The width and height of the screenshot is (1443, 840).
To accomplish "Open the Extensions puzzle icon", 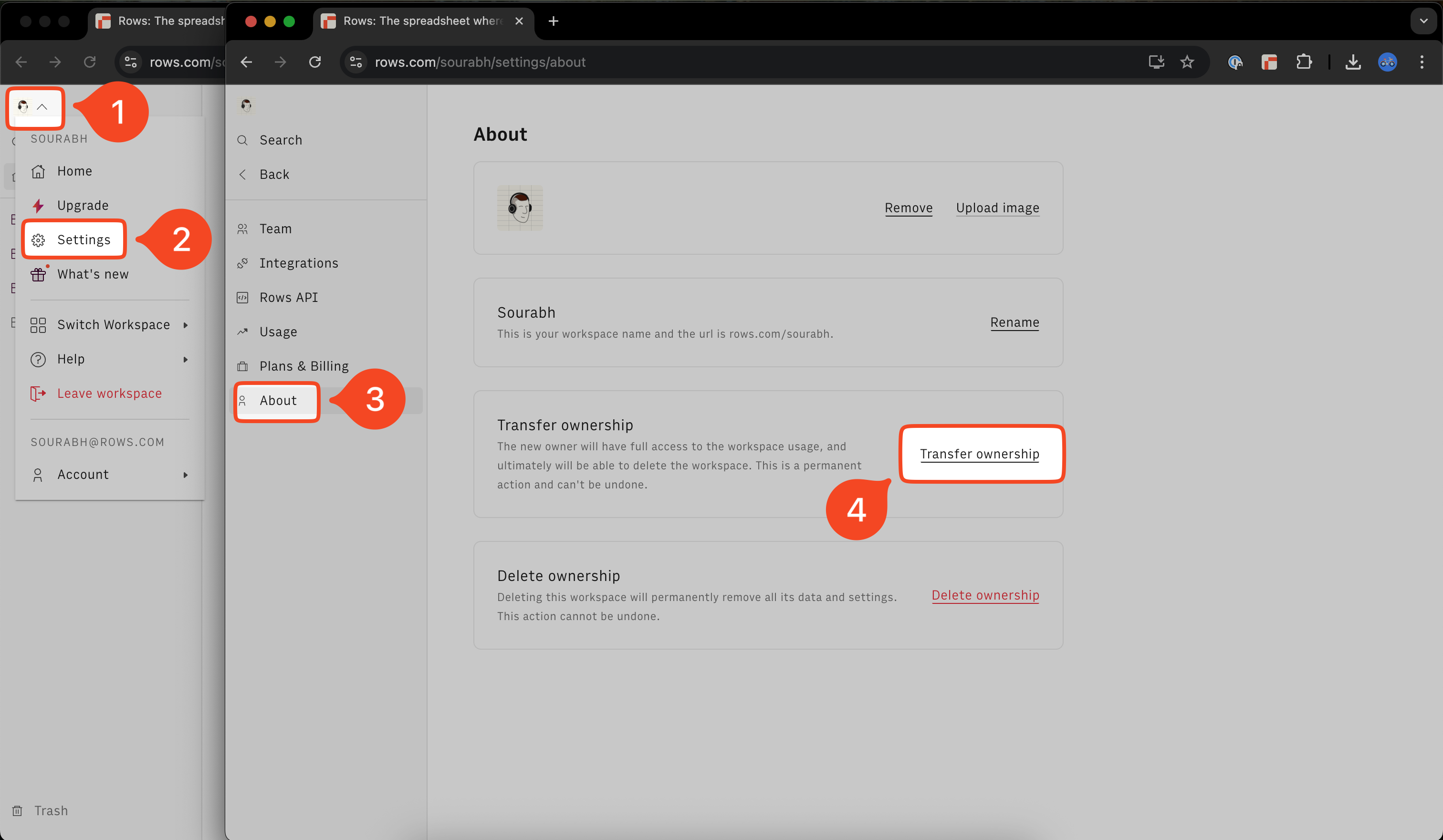I will click(1304, 62).
